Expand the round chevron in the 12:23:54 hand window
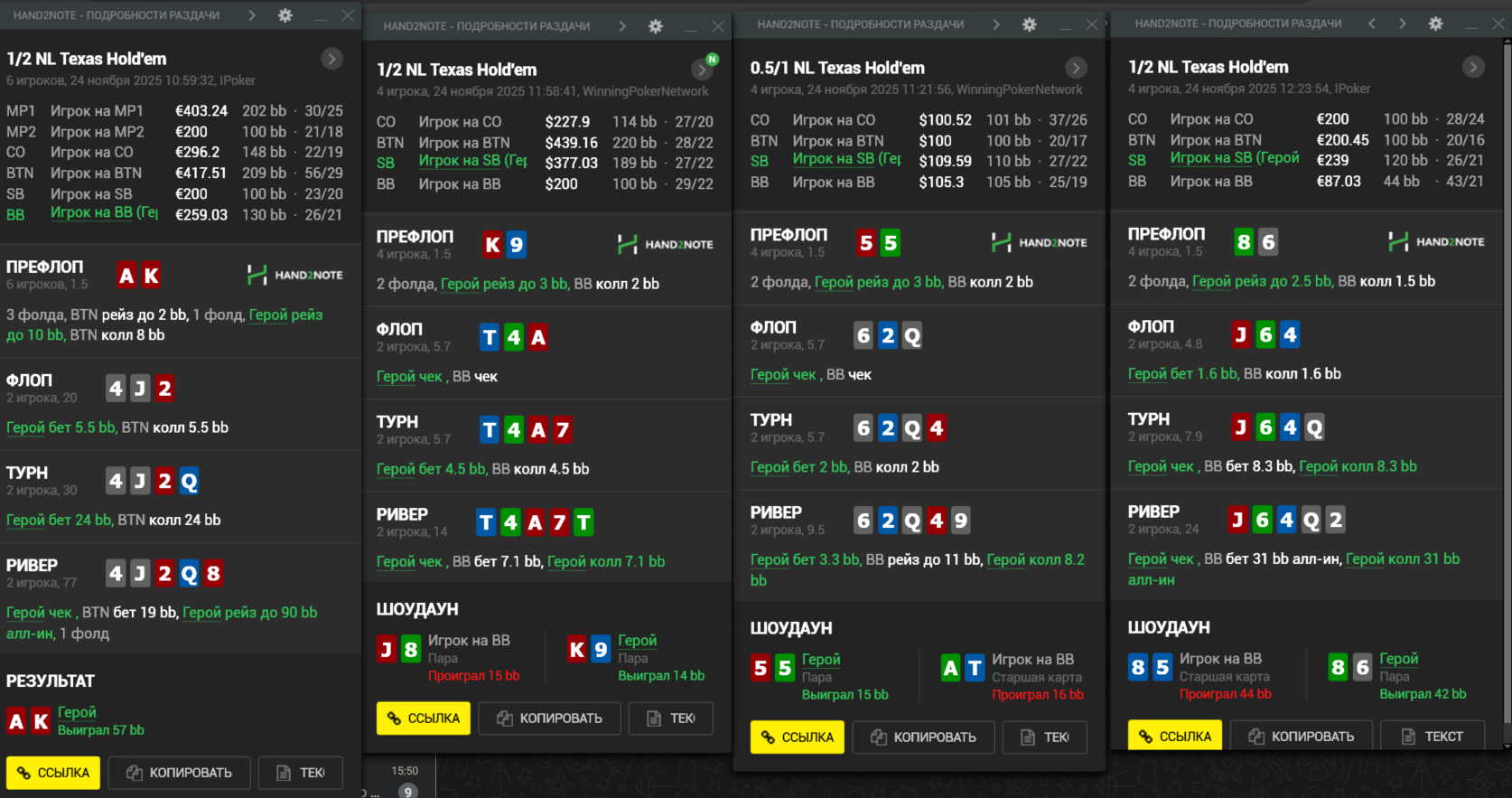 (x=1473, y=67)
